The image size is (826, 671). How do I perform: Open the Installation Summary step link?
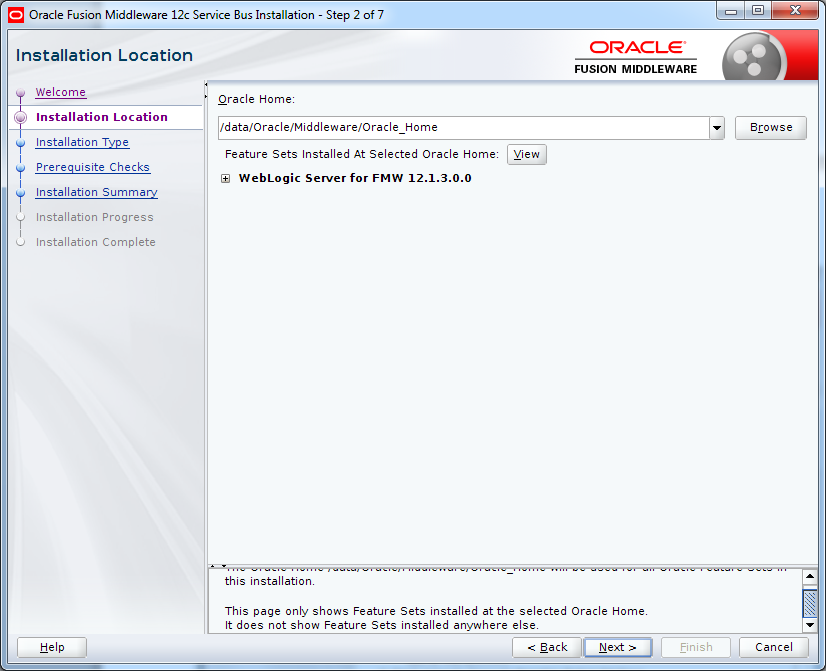tap(96, 192)
